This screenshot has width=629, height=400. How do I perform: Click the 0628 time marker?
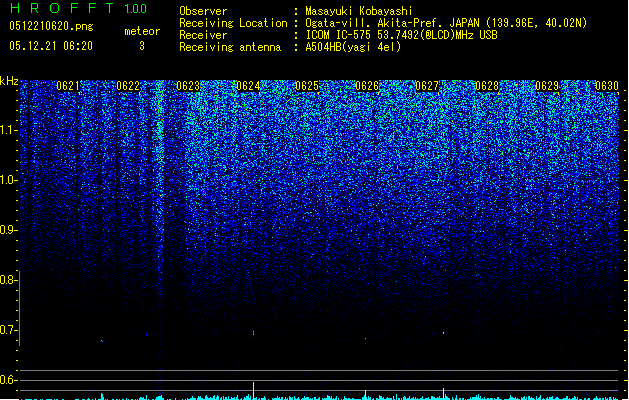(x=487, y=86)
